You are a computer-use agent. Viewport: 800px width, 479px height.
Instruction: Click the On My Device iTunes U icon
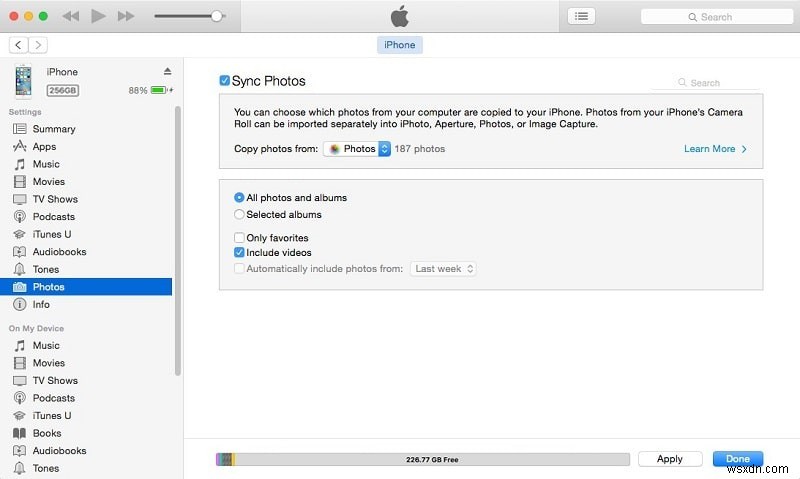point(19,416)
